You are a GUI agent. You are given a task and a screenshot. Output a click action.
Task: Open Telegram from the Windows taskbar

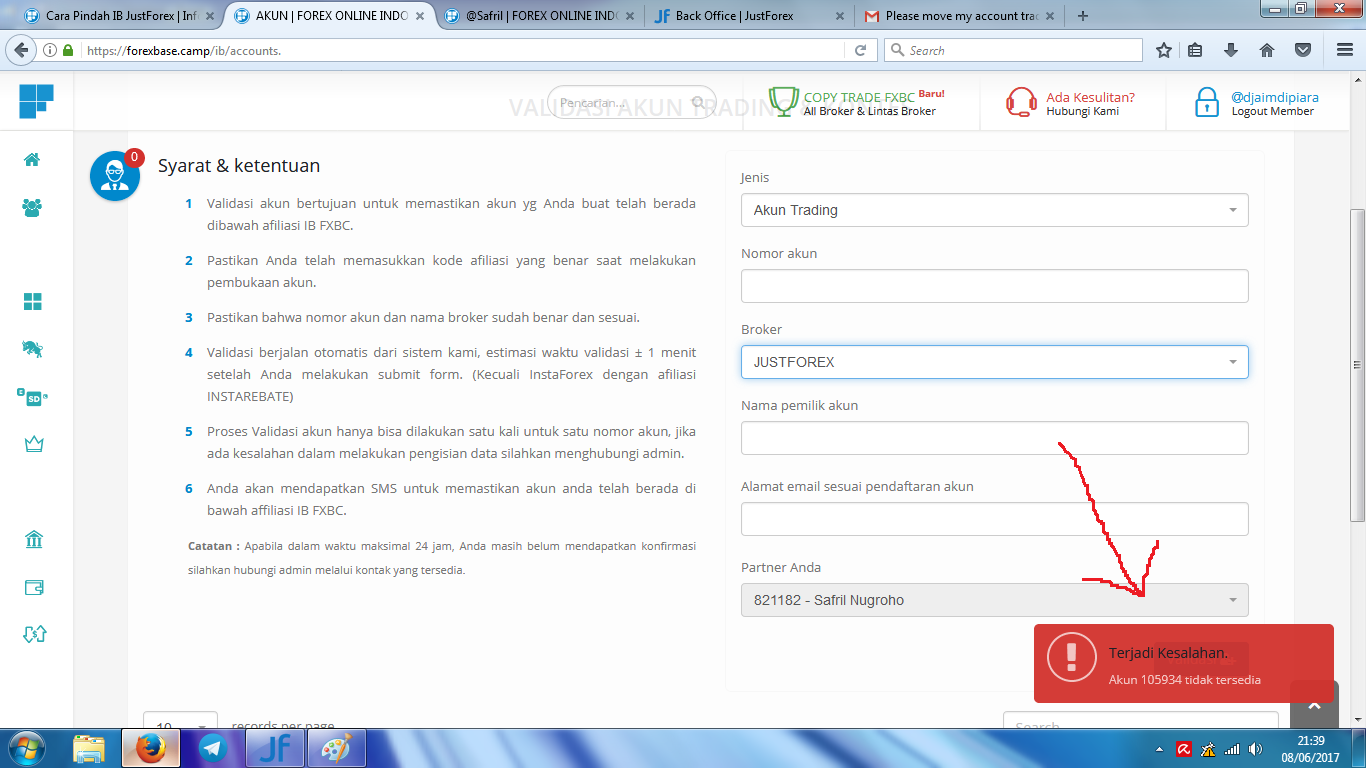tap(212, 748)
